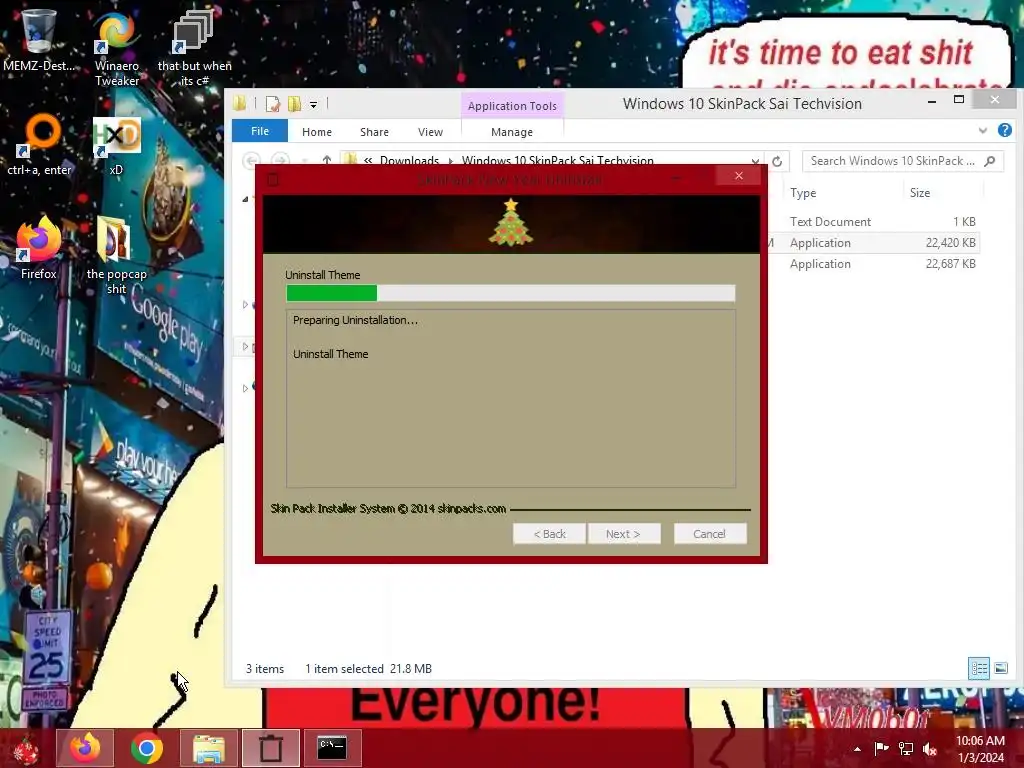The width and height of the screenshot is (1024, 768).
Task: Click the Uninstall Theme progress bar
Action: click(x=511, y=293)
